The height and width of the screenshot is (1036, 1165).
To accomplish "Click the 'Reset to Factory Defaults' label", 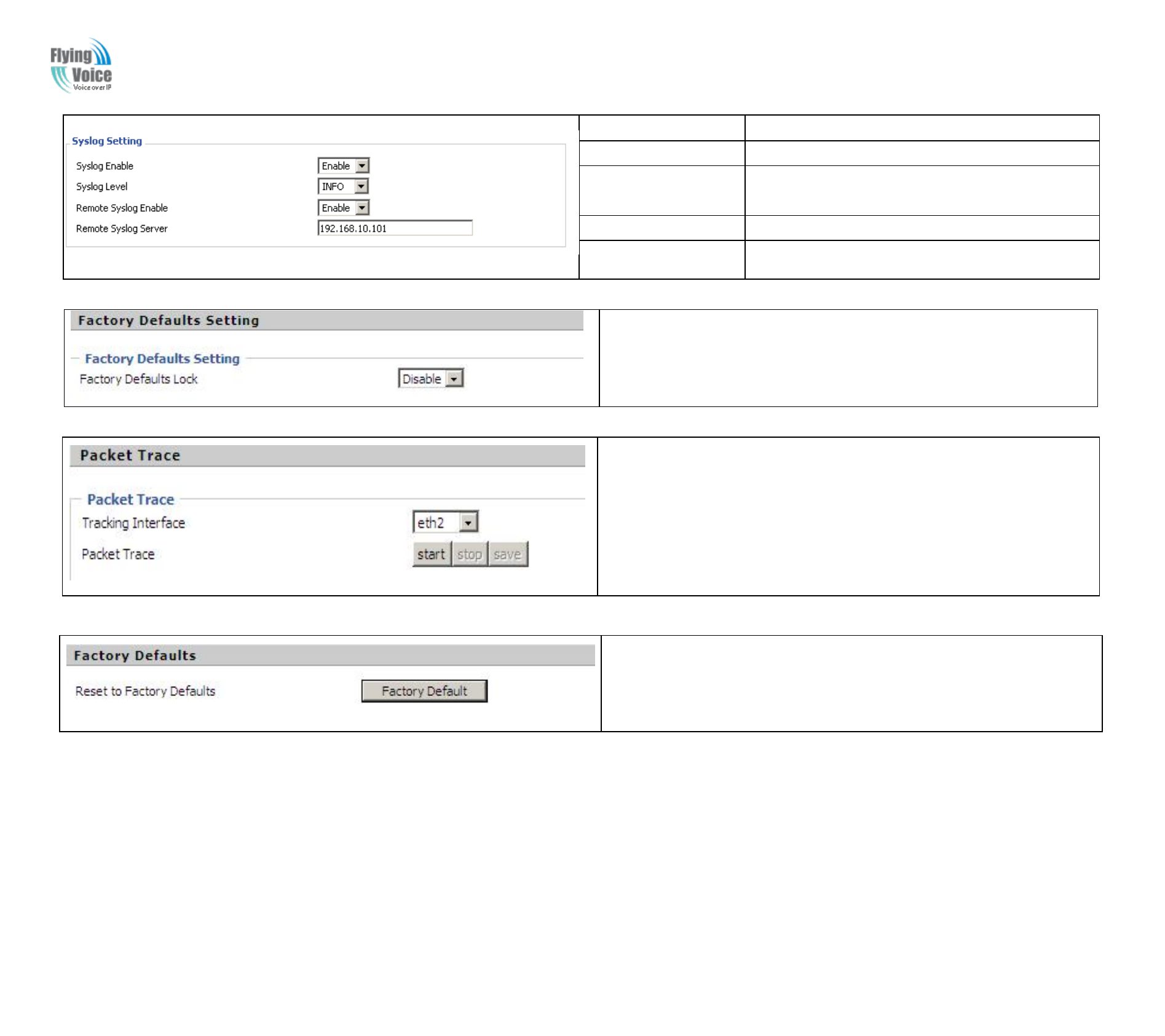I will coord(145,691).
